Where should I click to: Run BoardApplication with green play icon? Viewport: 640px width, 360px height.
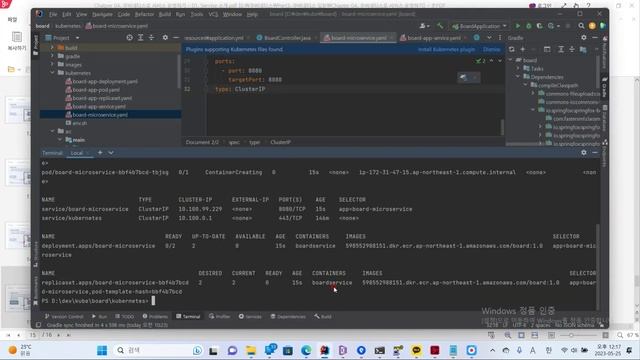tap(518, 26)
